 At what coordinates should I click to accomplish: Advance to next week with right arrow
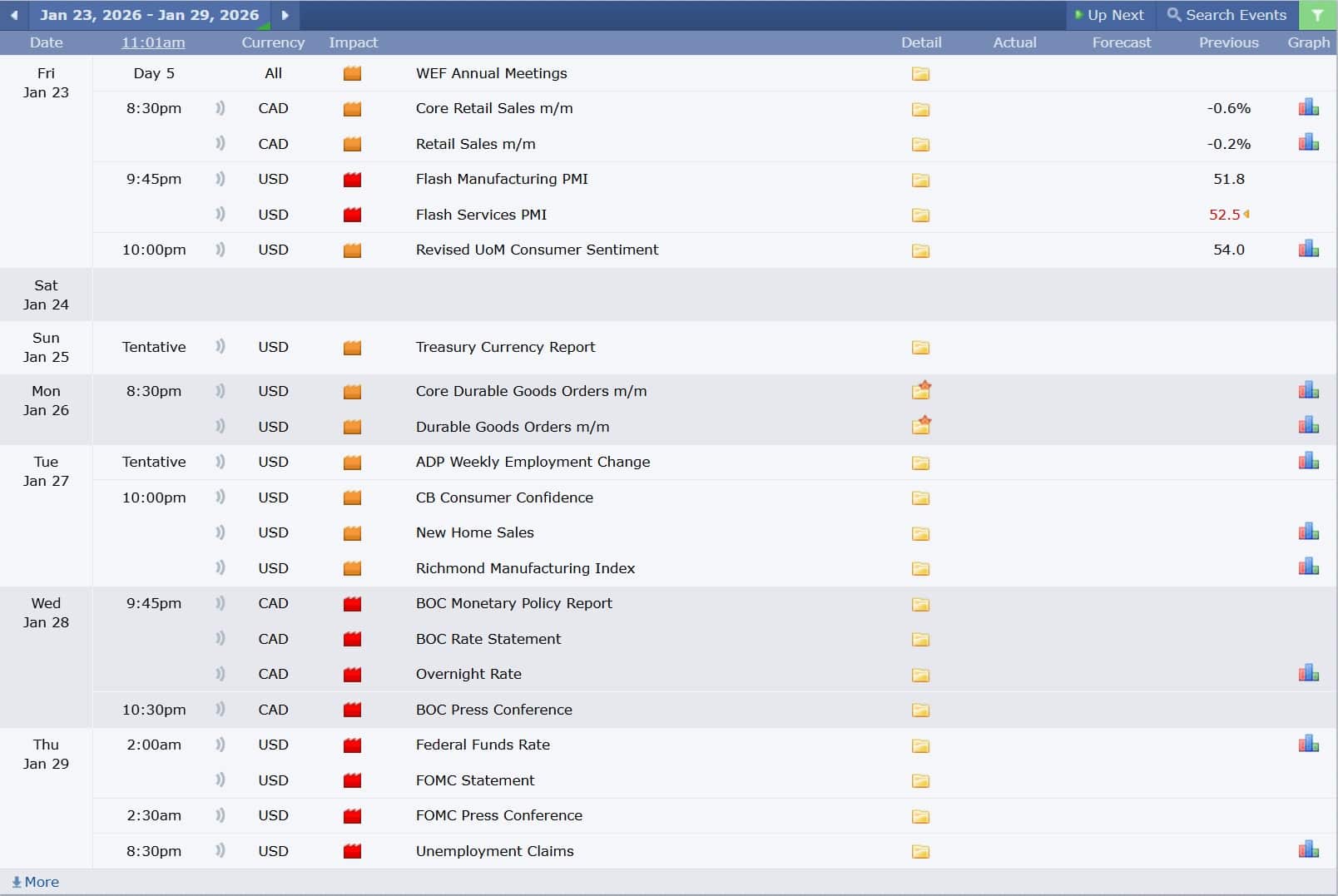tap(285, 15)
